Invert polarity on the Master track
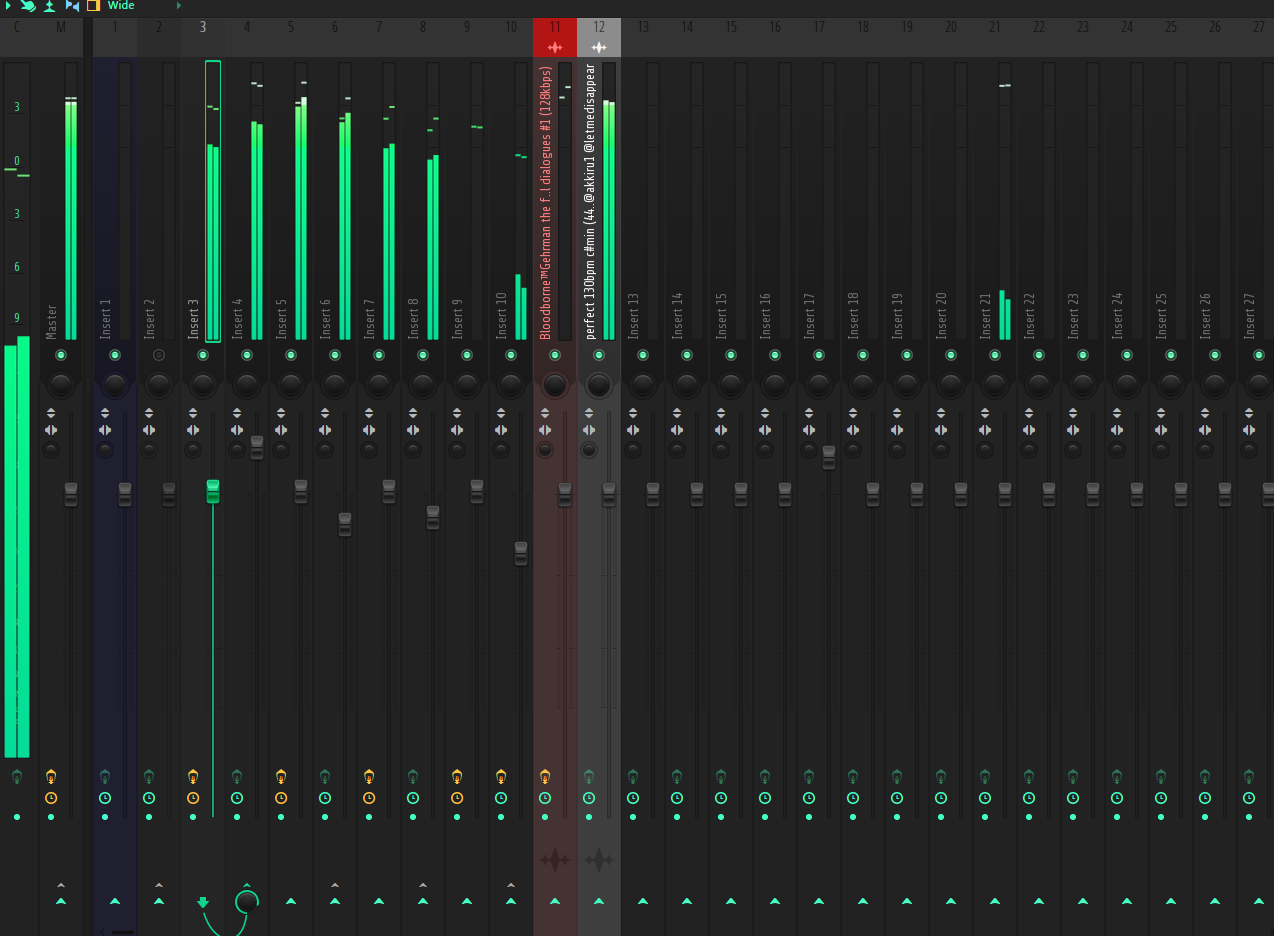The height and width of the screenshot is (936, 1274). point(51,414)
